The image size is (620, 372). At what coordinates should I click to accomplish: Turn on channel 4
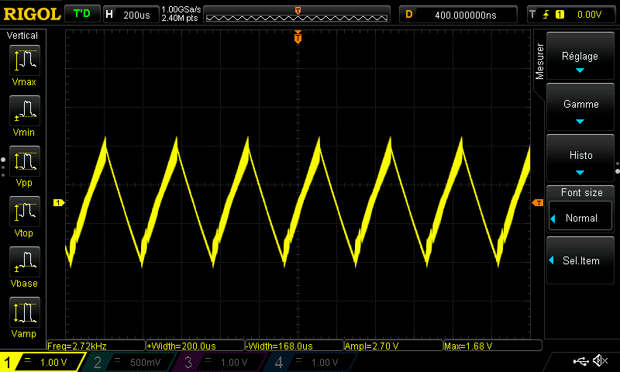[310, 362]
